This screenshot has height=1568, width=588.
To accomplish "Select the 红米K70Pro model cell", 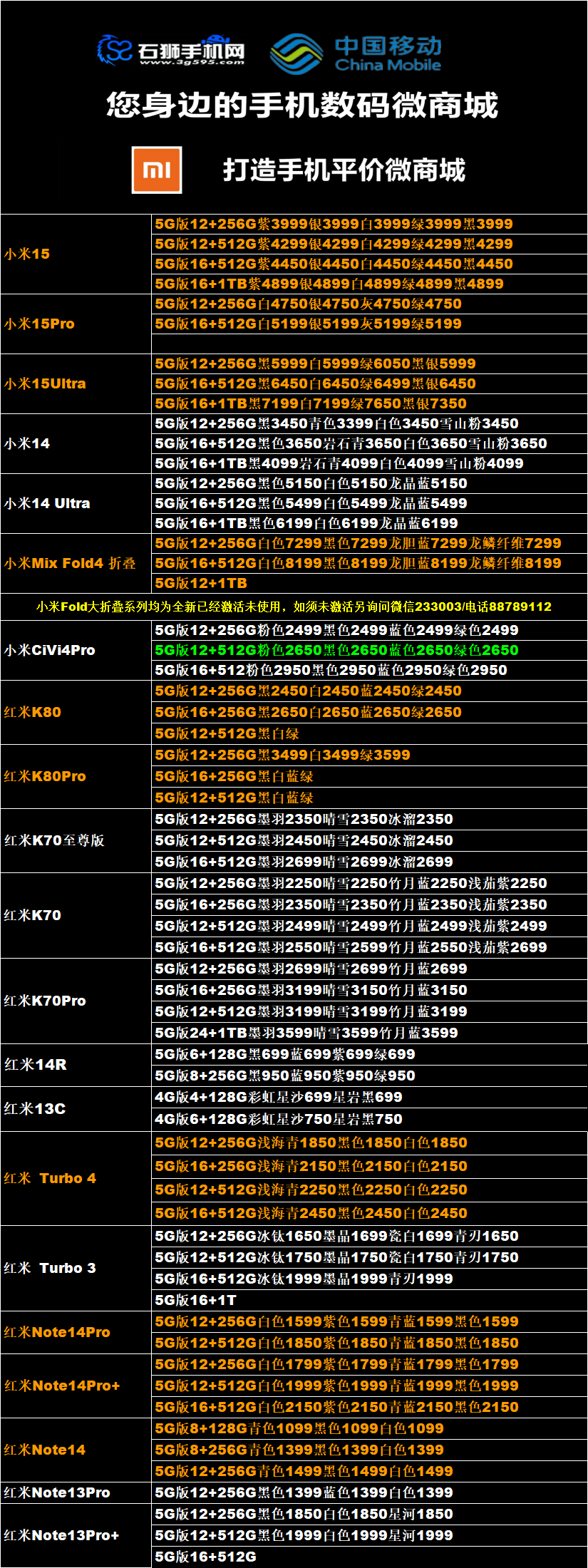I will coord(76,1001).
